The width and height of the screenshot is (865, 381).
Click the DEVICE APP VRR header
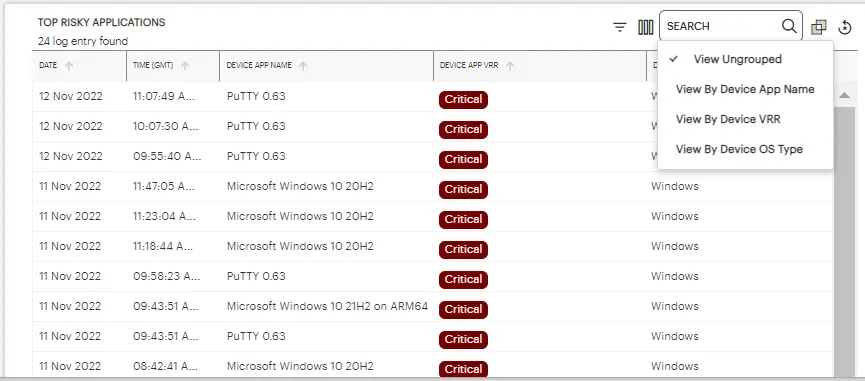(x=469, y=65)
